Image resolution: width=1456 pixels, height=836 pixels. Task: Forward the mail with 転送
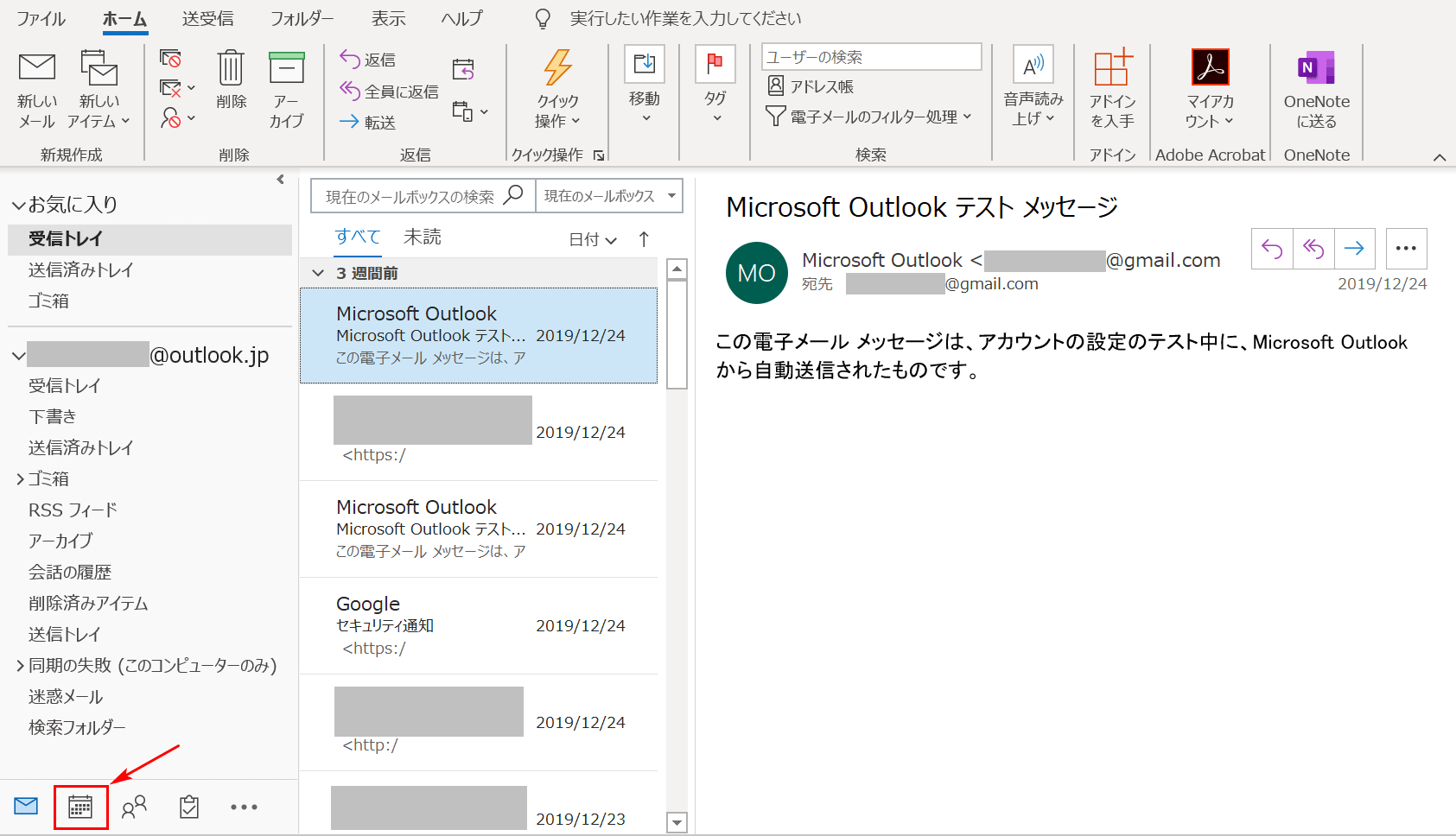pyautogui.click(x=368, y=123)
